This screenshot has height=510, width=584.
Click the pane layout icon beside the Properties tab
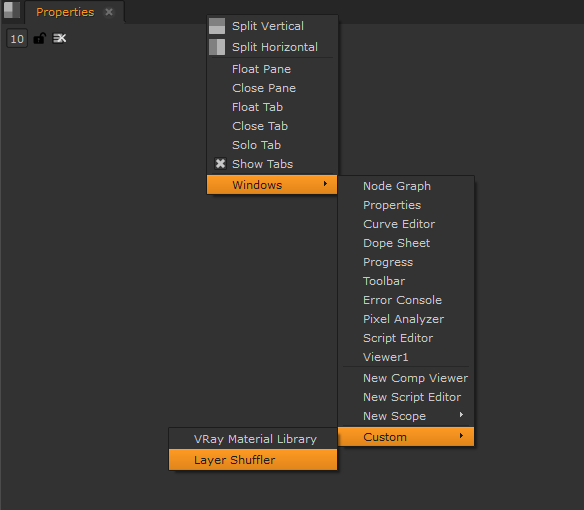coord(12,10)
